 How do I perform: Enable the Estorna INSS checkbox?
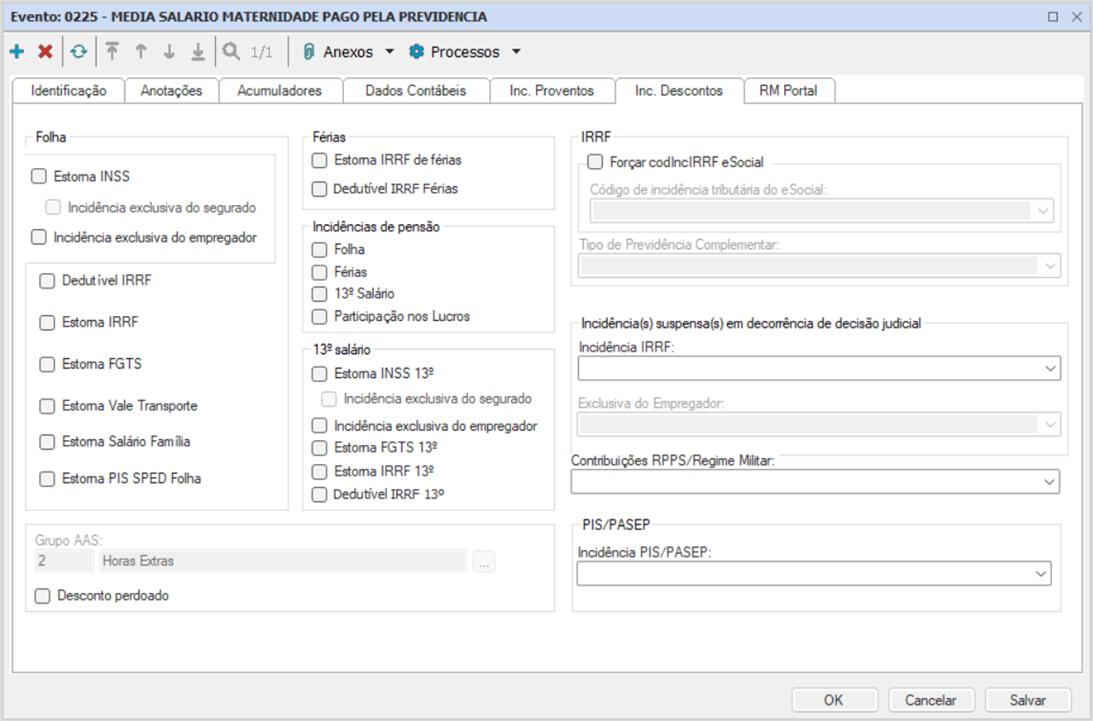(x=40, y=177)
